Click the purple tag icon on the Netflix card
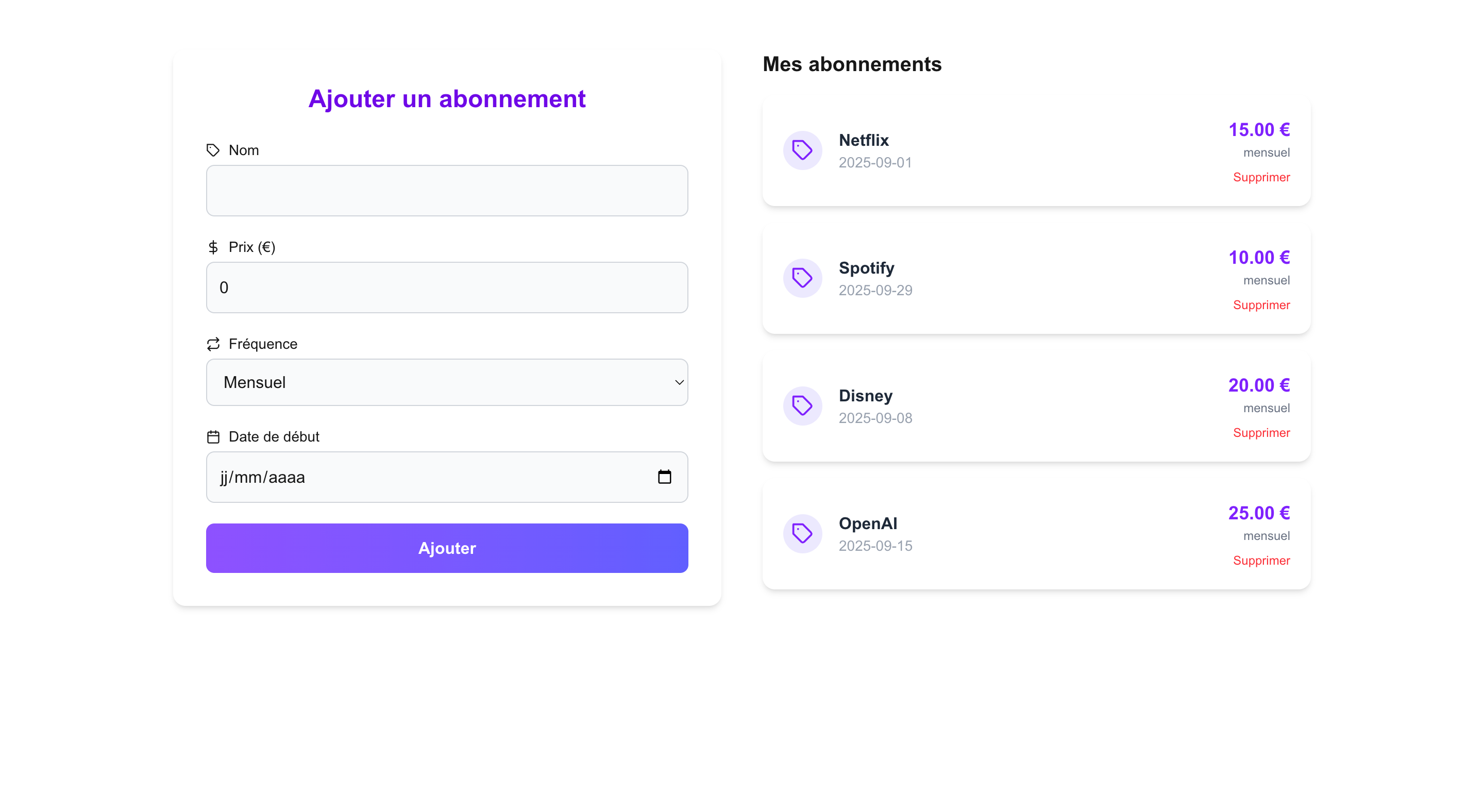Viewport: 1484px width, 812px height. click(802, 150)
